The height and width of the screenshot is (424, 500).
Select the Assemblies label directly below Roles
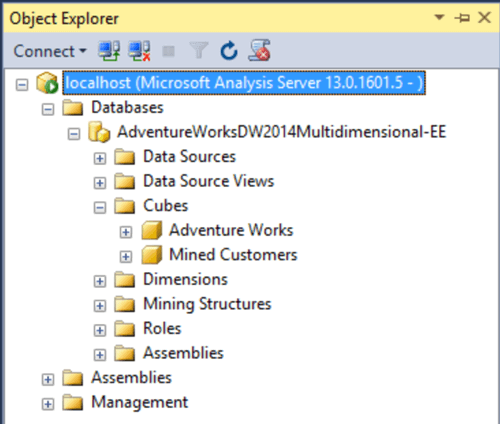point(183,353)
